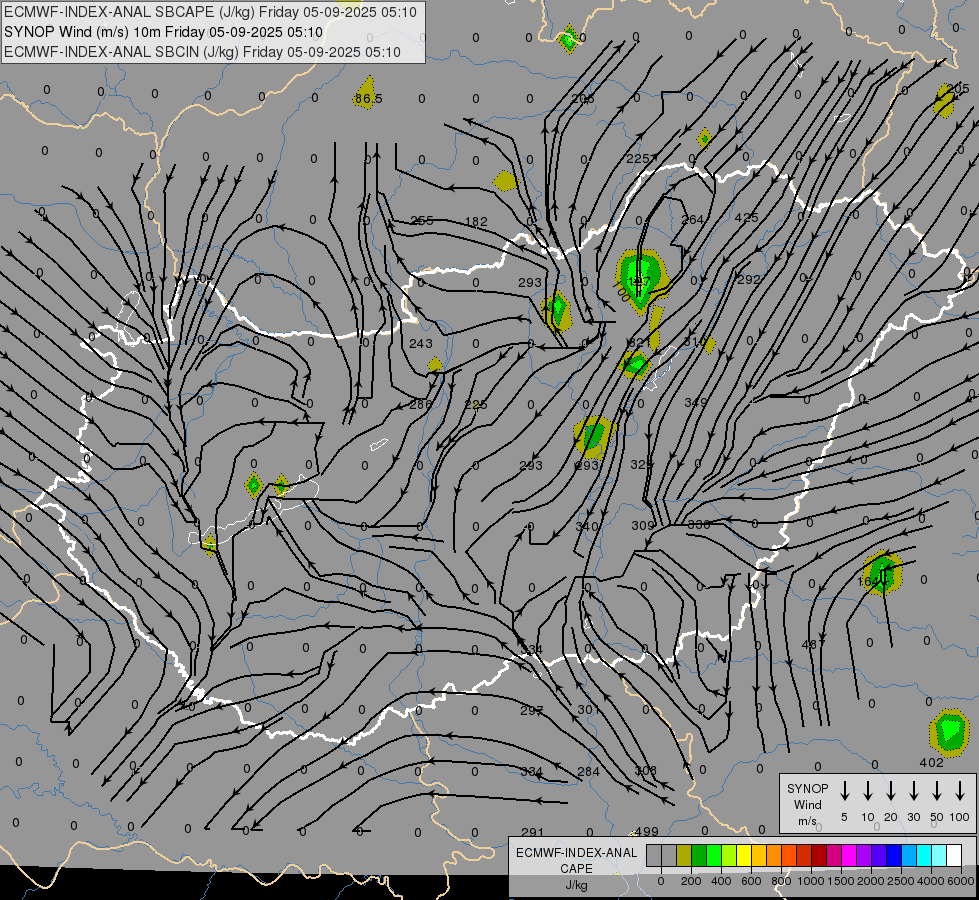The image size is (979, 900).
Task: Select the pure cyan CAPE legend swatch
Action: (923, 856)
